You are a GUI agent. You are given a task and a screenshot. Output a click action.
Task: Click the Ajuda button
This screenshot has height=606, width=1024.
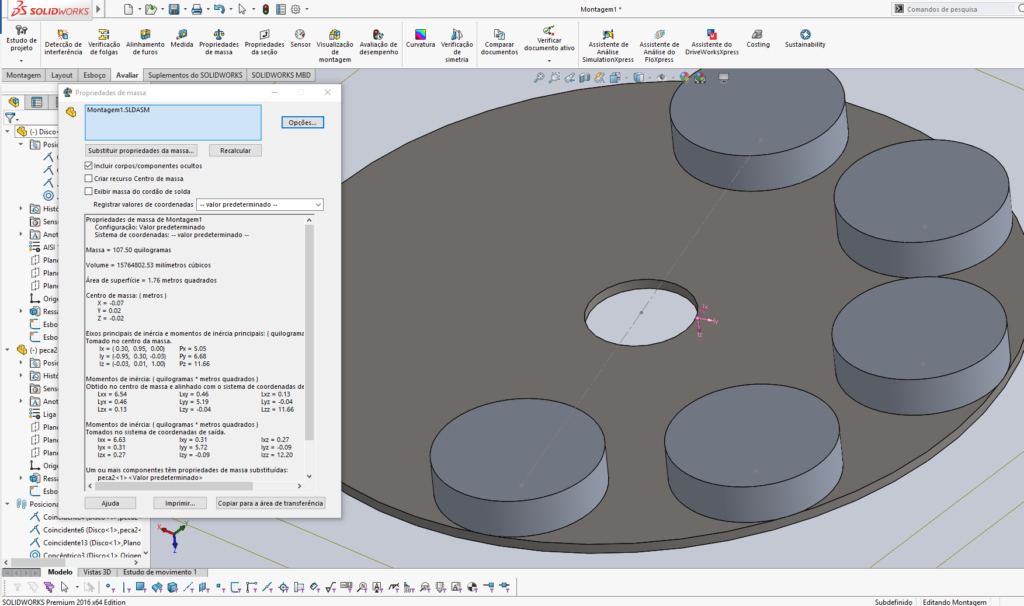tap(110, 503)
